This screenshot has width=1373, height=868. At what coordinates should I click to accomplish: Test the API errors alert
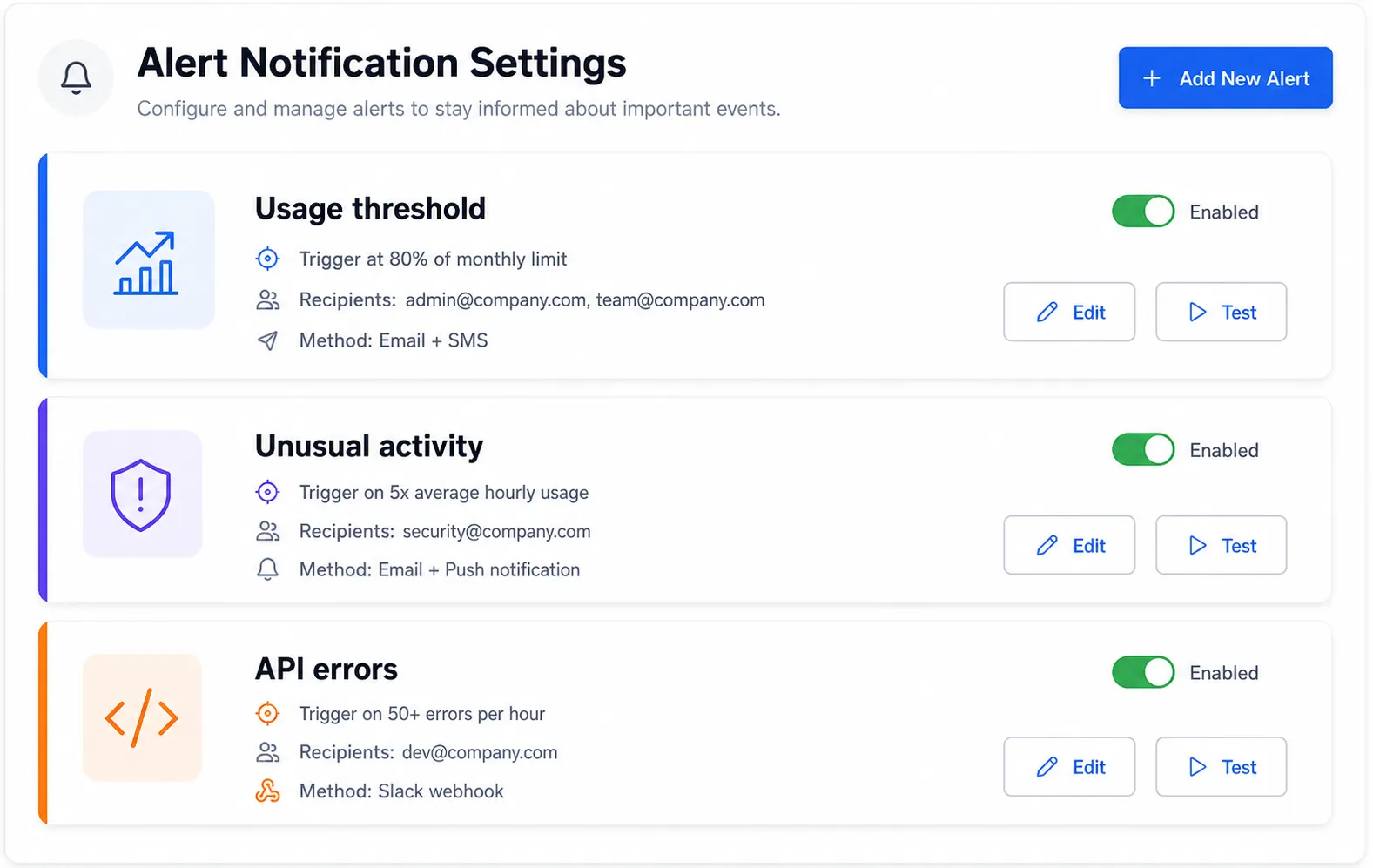(x=1221, y=767)
